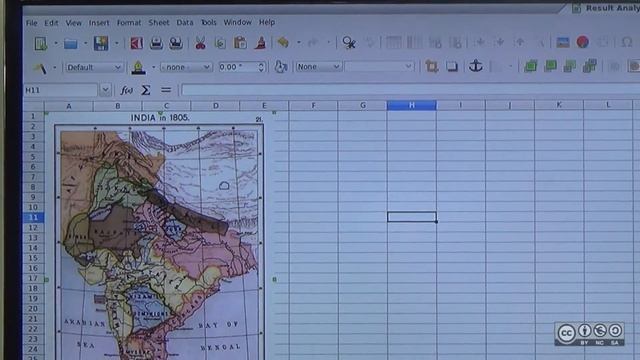Open the Sheet menu
The width and height of the screenshot is (640, 360).
click(x=159, y=22)
